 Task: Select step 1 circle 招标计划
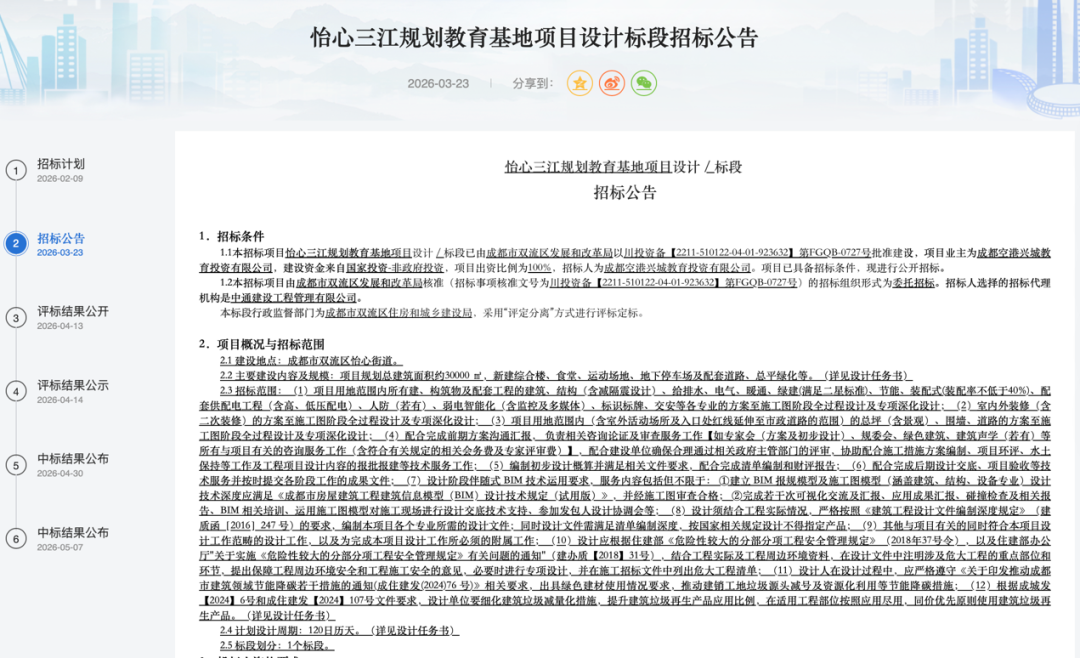pos(16,170)
